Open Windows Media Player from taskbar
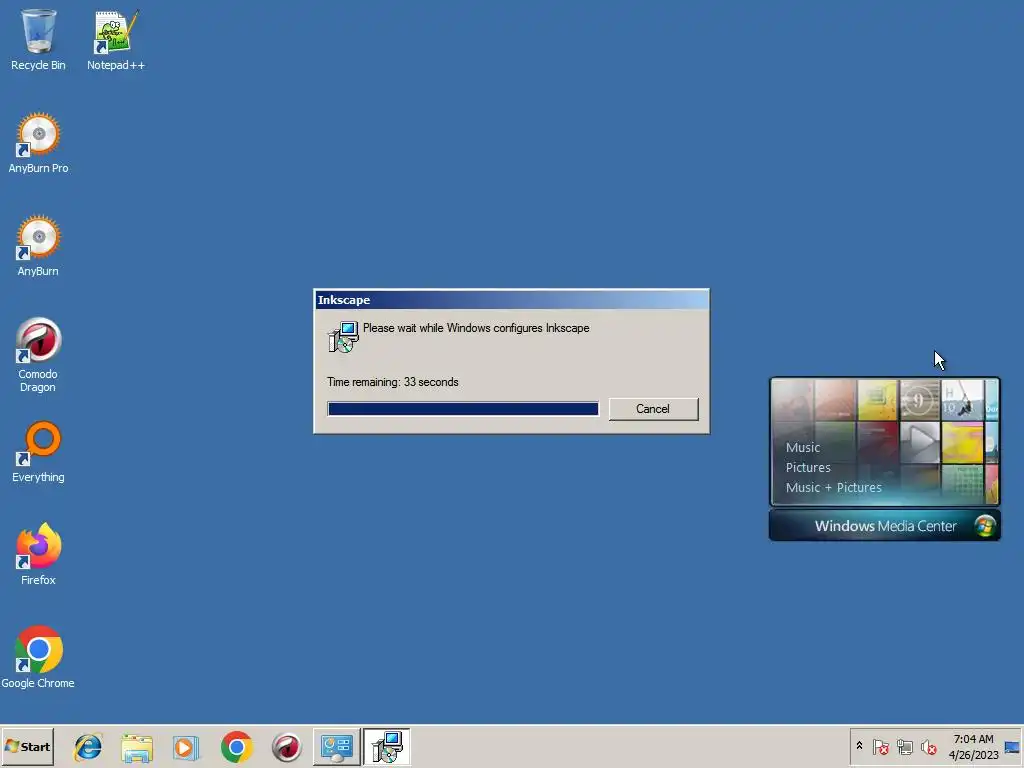This screenshot has width=1024, height=768. (186, 747)
